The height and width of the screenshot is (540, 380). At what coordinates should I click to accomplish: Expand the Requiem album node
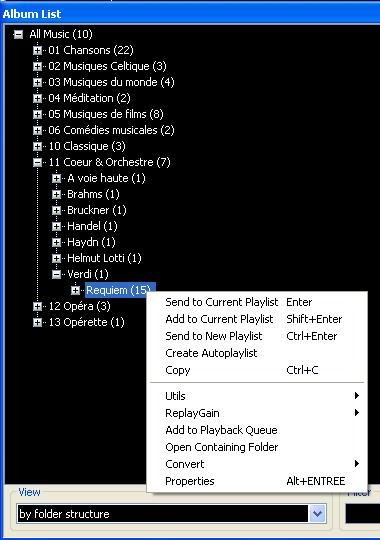coord(76,291)
